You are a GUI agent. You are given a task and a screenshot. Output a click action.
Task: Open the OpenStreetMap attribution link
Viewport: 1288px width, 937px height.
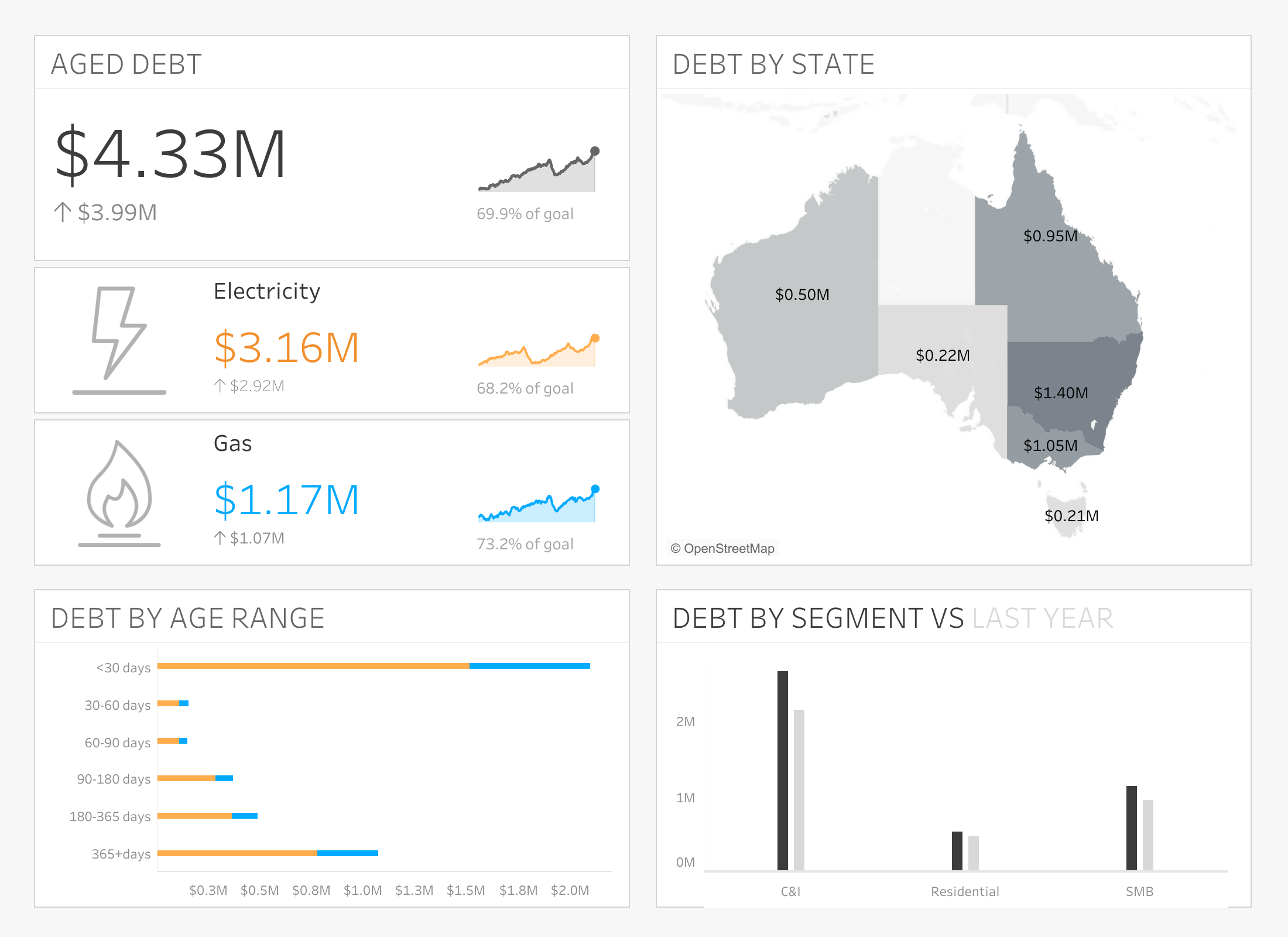[722, 548]
